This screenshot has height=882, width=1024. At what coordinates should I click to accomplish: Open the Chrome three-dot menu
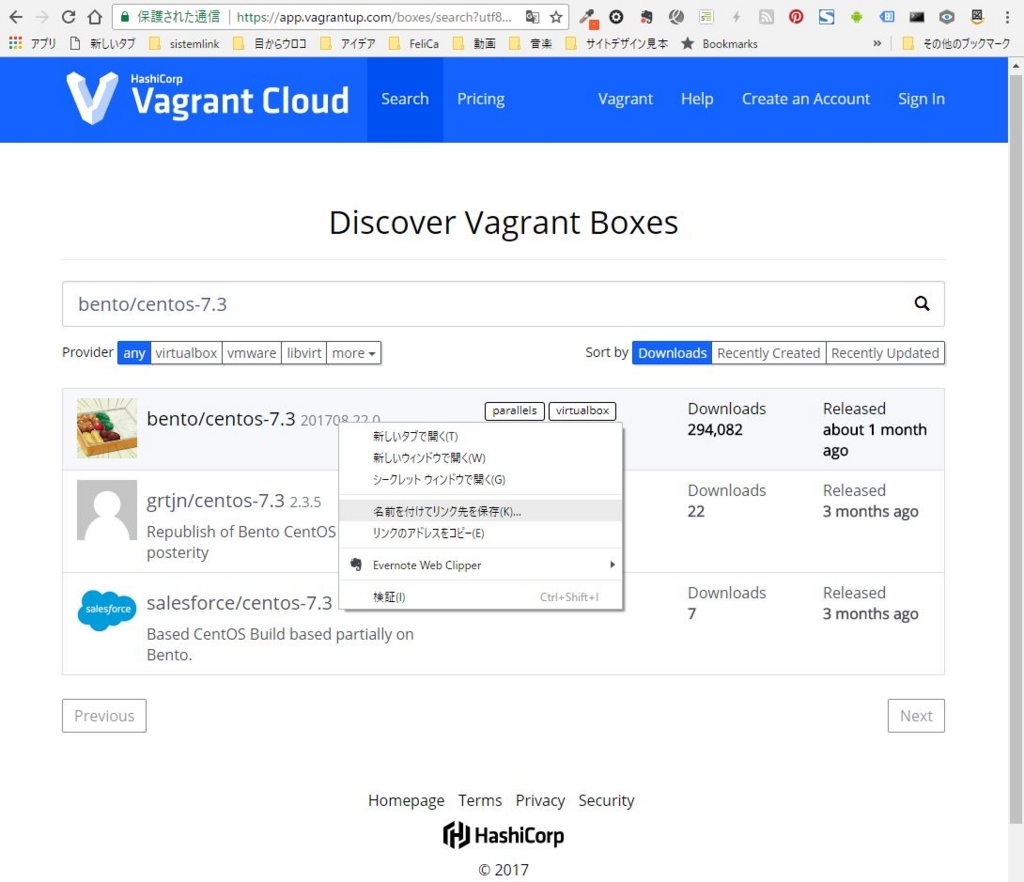coord(1007,17)
